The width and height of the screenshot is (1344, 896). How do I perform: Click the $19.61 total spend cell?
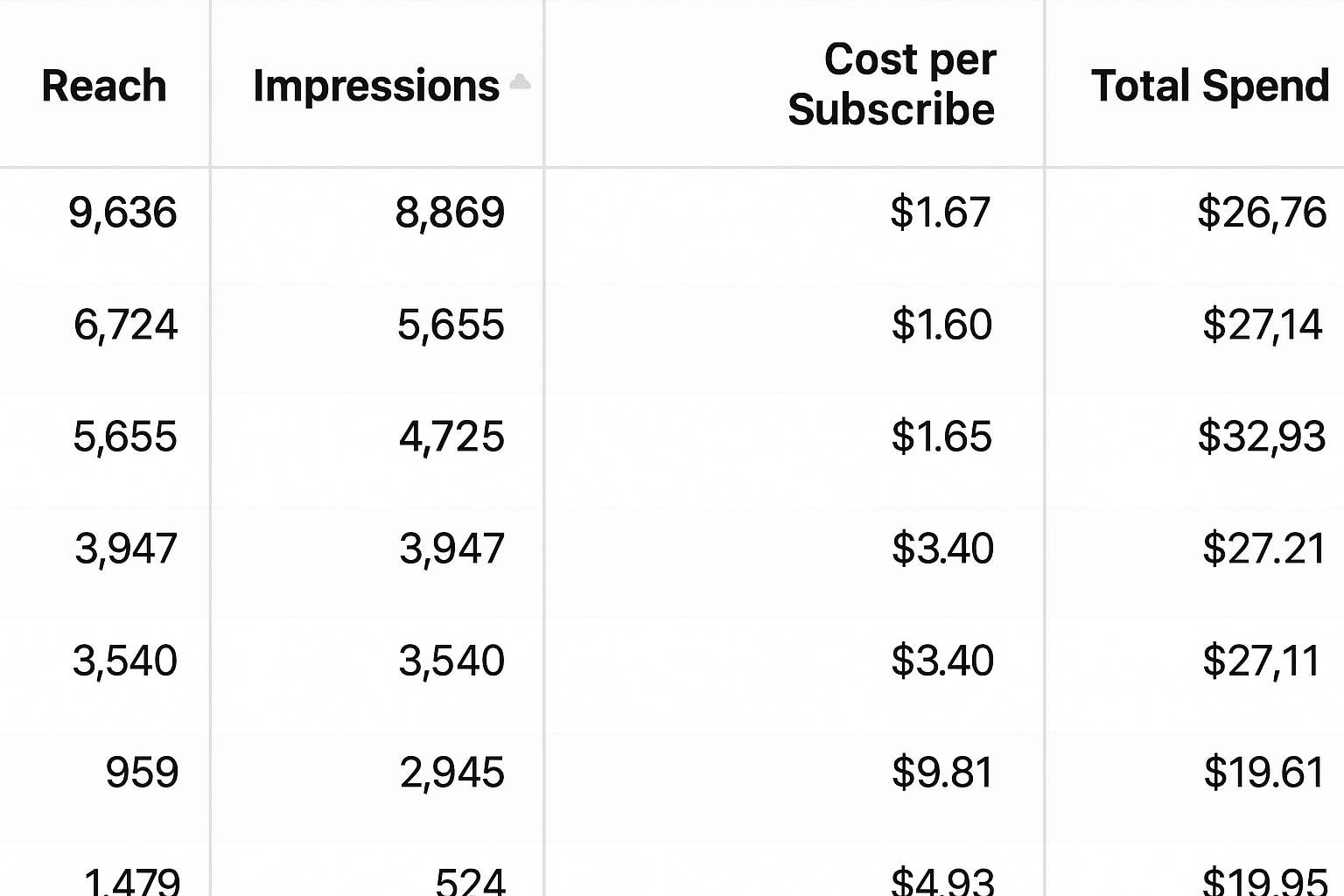(x=1263, y=773)
